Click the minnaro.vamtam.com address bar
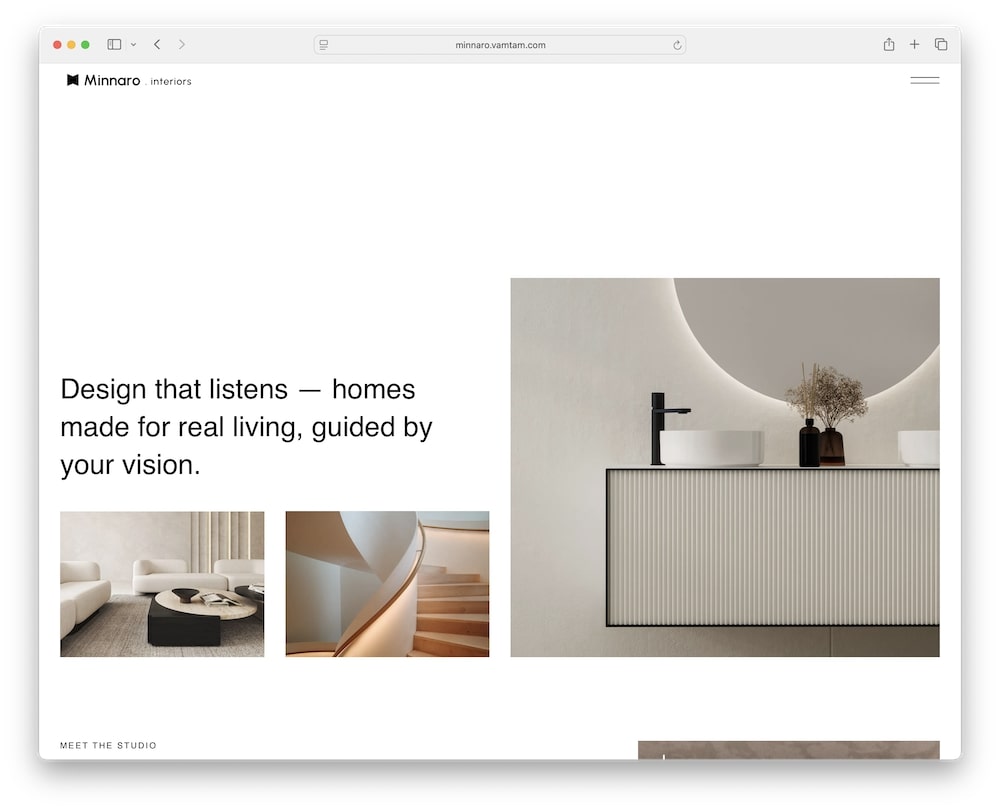The image size is (1000, 811). (500, 45)
